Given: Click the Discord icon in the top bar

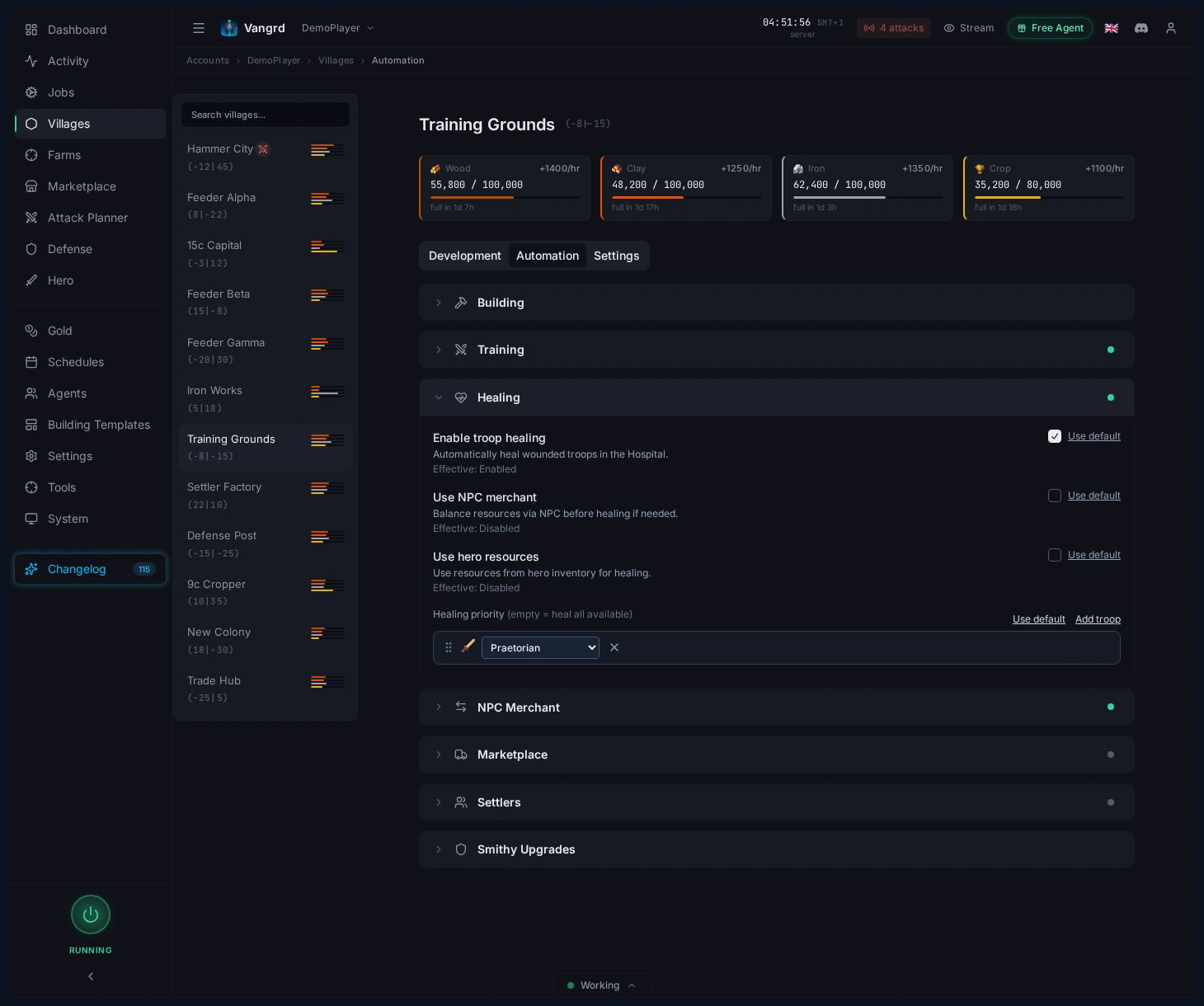Looking at the screenshot, I should pos(1141,28).
